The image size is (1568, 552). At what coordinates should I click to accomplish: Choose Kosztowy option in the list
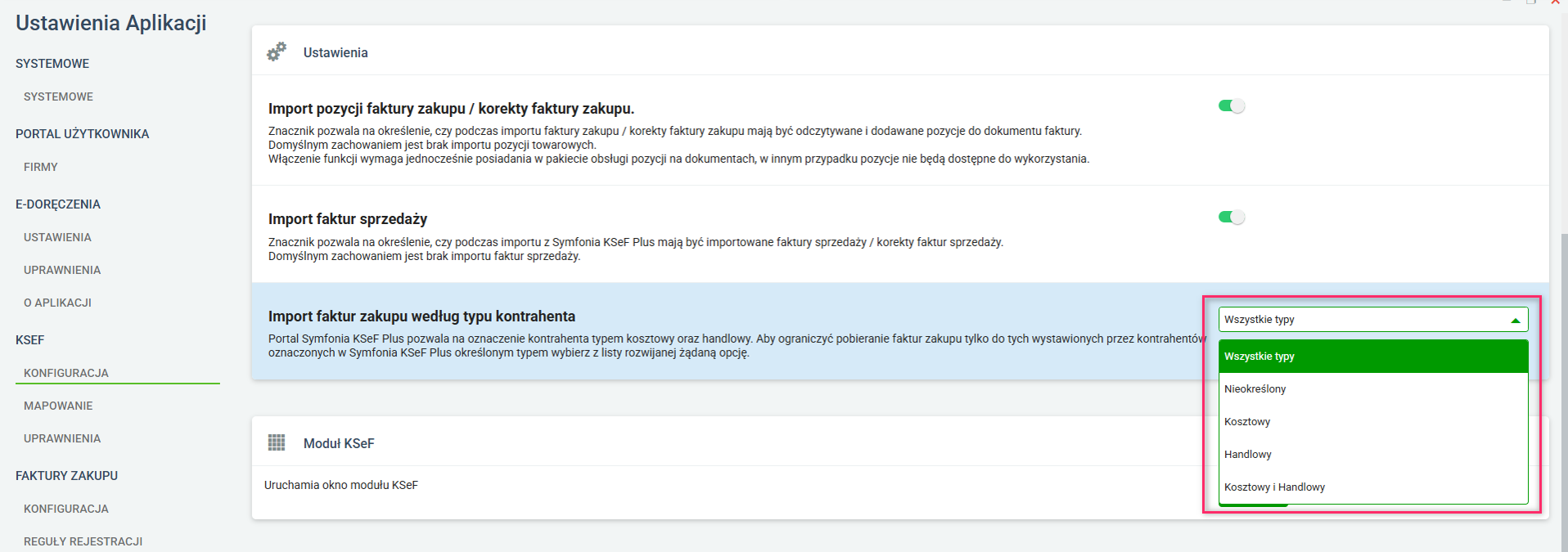point(1247,422)
